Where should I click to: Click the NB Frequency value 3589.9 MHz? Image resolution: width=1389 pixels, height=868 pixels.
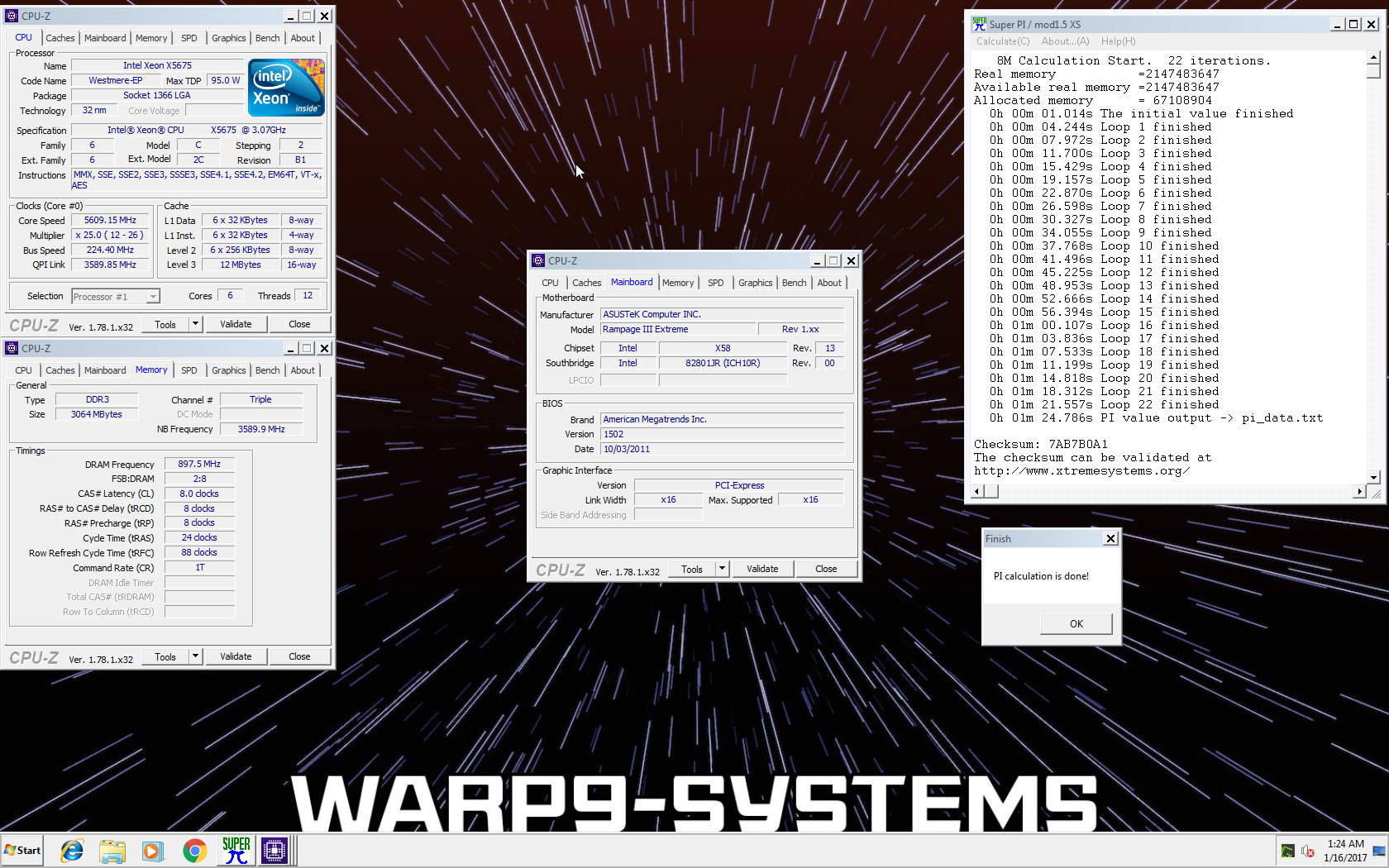[x=261, y=429]
